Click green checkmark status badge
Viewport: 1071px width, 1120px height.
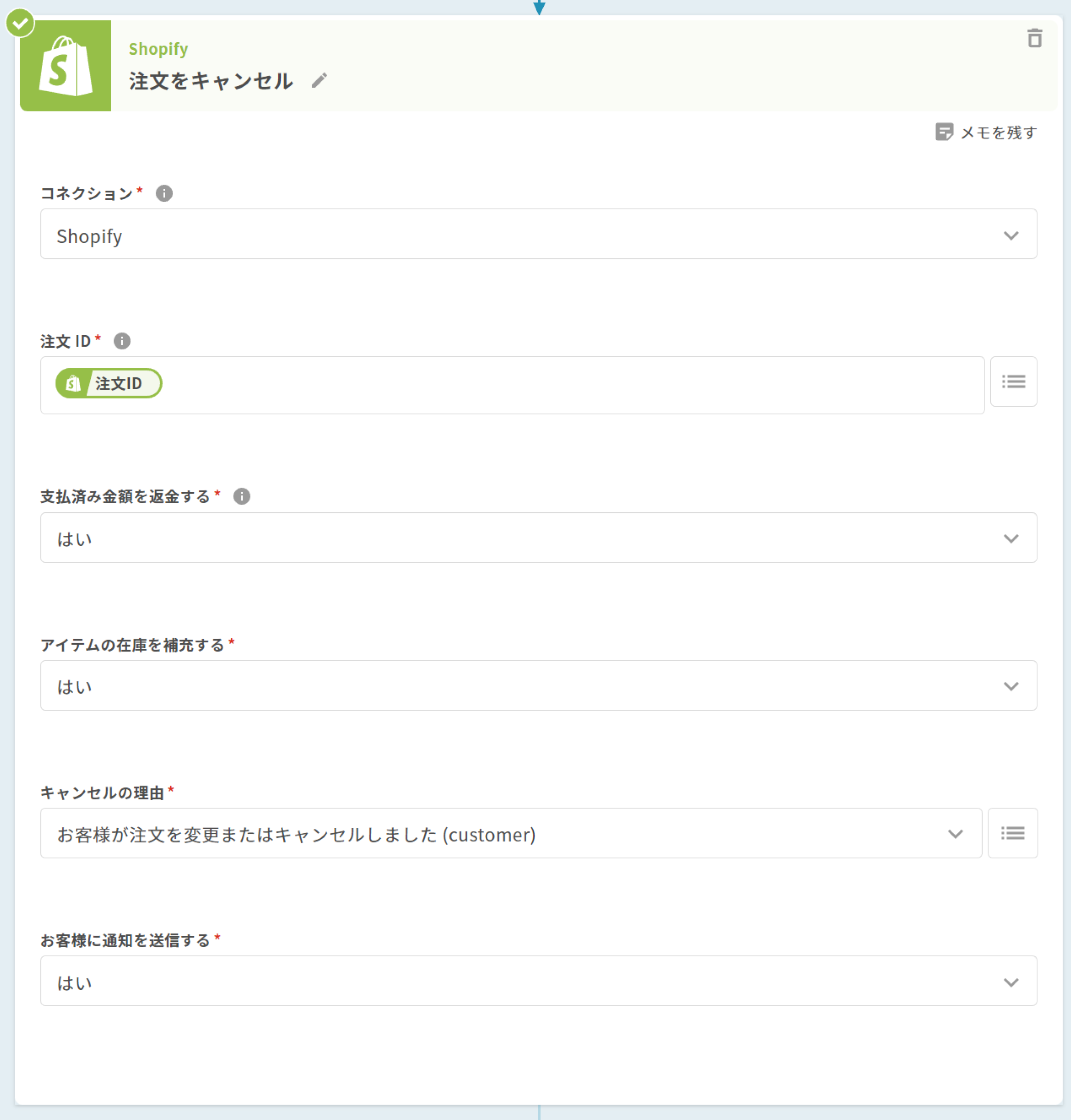20,23
